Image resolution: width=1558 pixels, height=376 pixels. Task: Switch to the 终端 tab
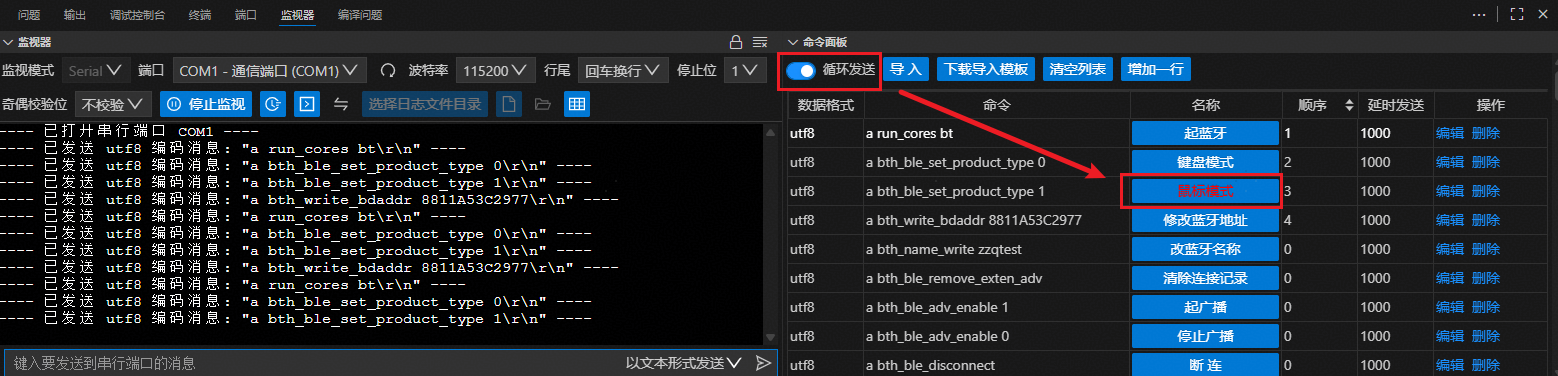(x=200, y=15)
